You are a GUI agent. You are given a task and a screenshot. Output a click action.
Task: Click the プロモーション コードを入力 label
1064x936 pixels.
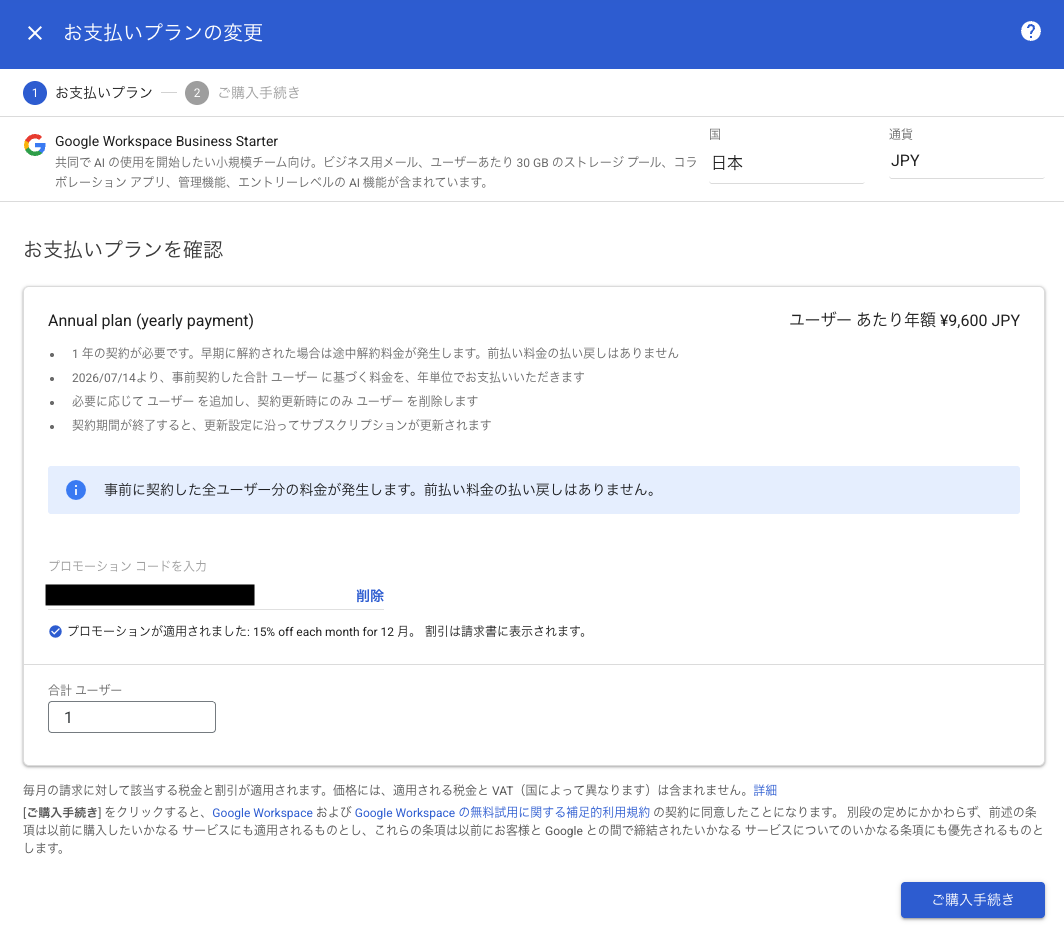[x=128, y=566]
